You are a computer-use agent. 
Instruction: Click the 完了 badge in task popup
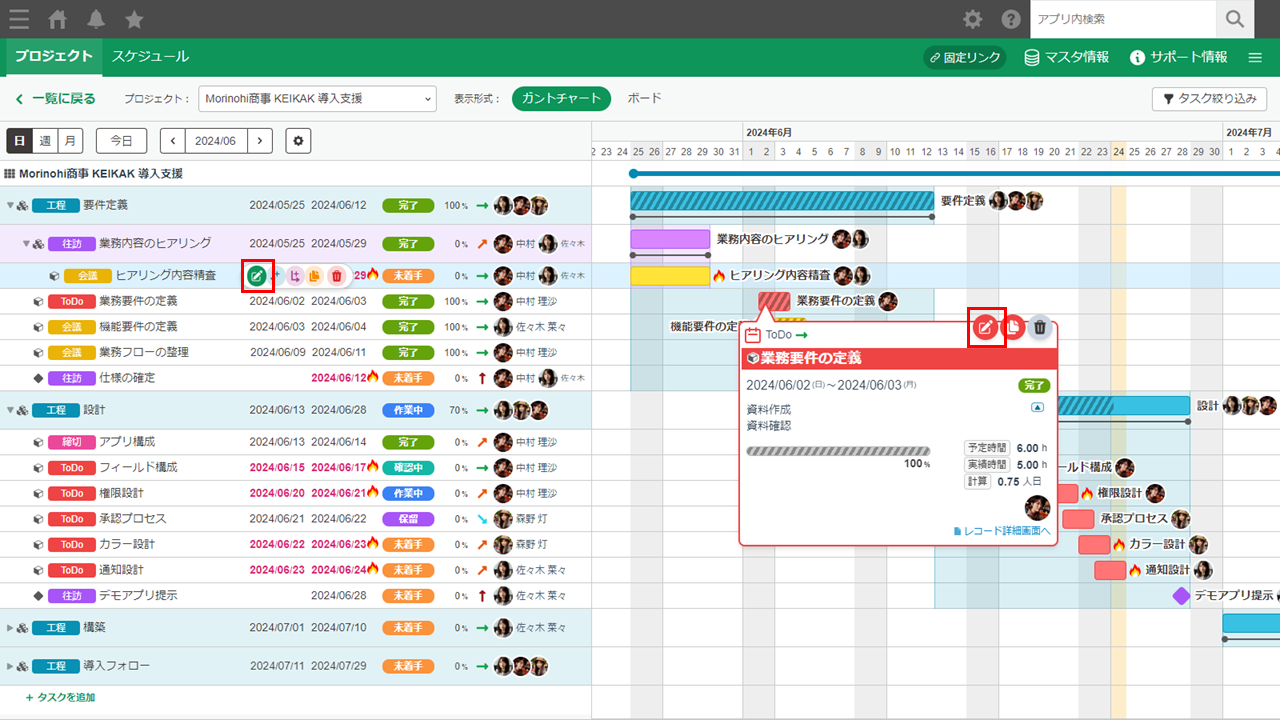[1034, 385]
